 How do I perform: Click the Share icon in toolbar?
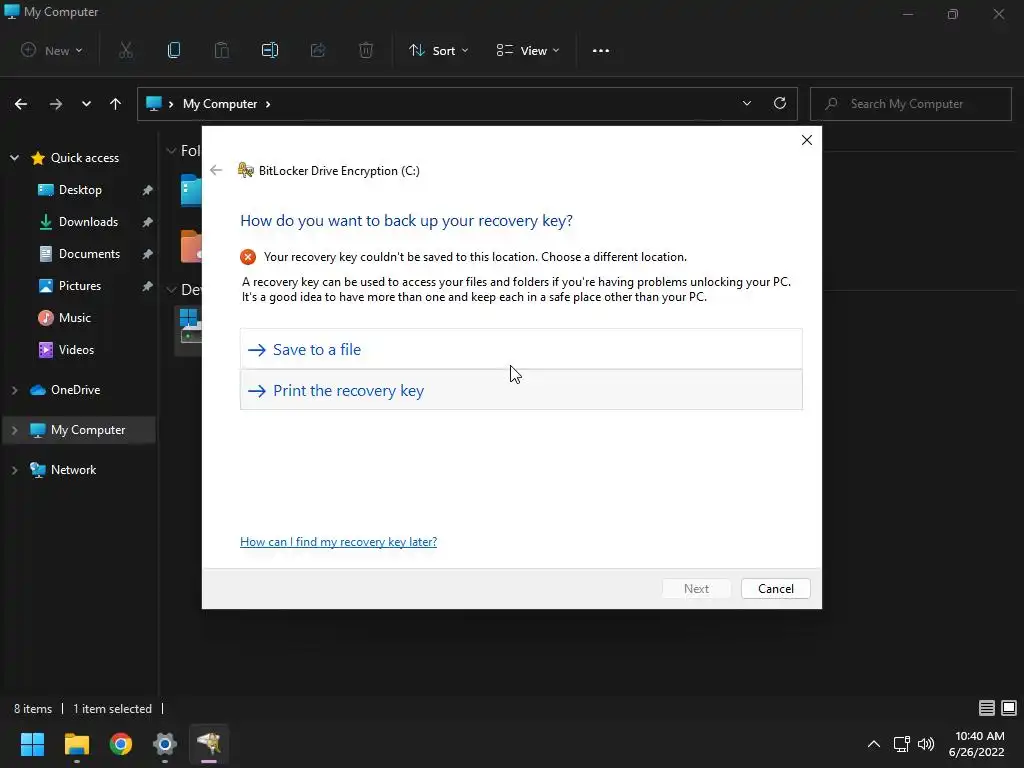pos(318,50)
